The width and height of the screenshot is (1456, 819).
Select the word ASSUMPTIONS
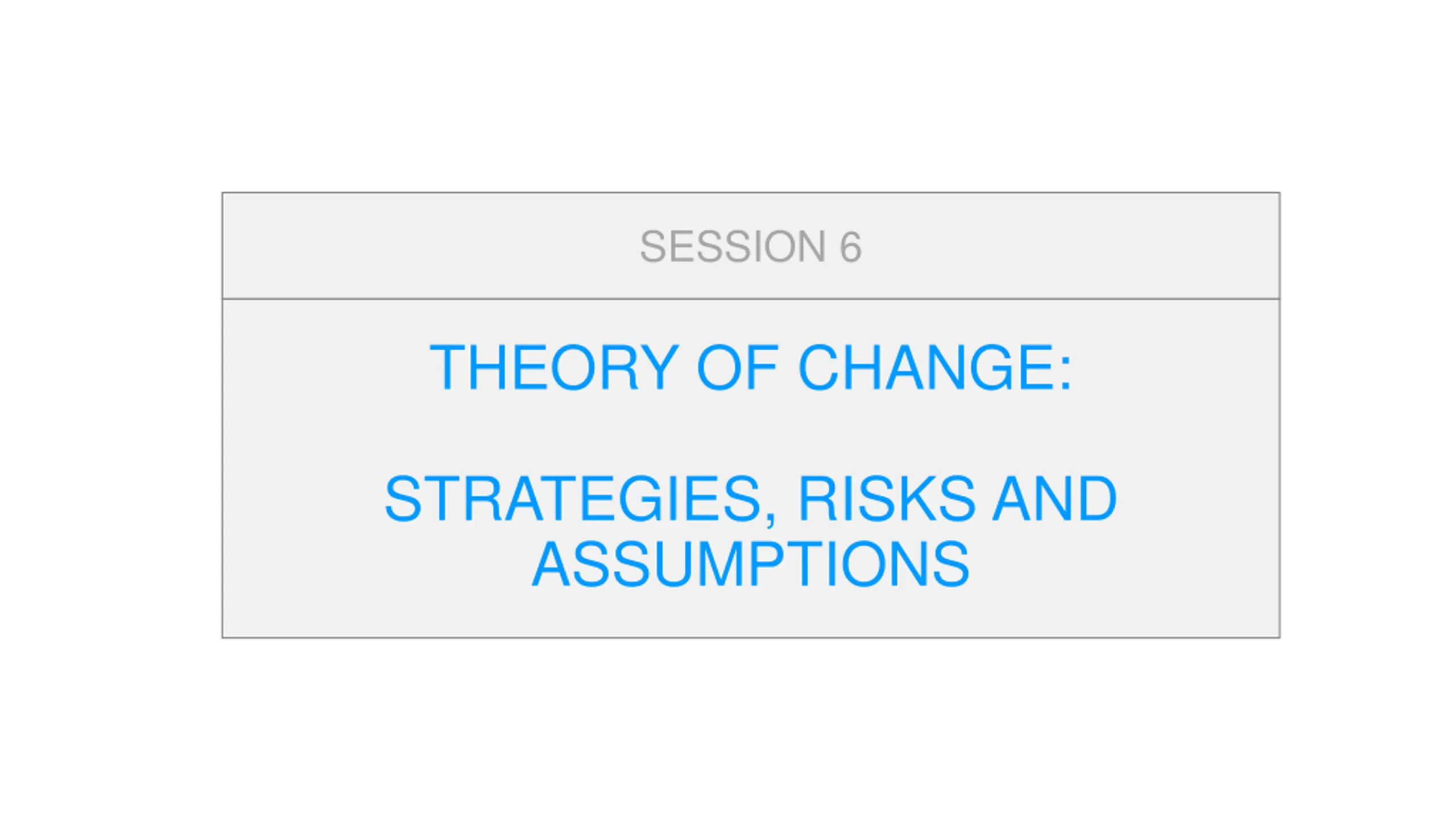pos(751,564)
